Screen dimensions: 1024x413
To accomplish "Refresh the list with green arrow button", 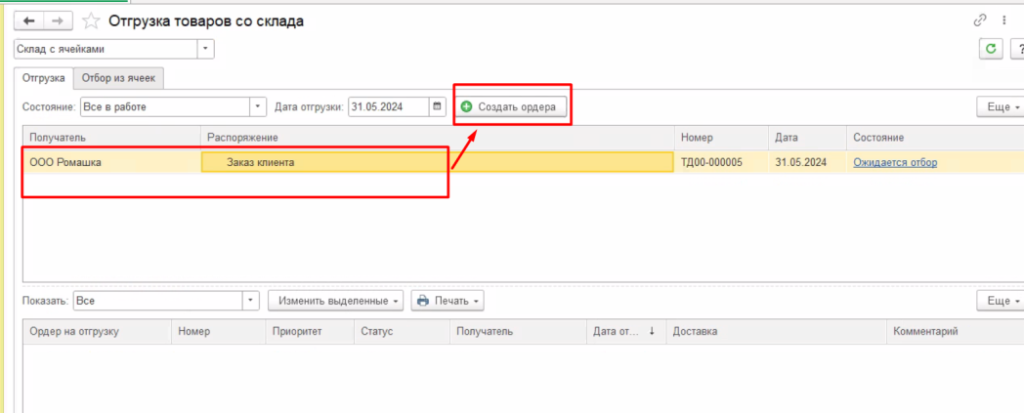I will (990, 48).
